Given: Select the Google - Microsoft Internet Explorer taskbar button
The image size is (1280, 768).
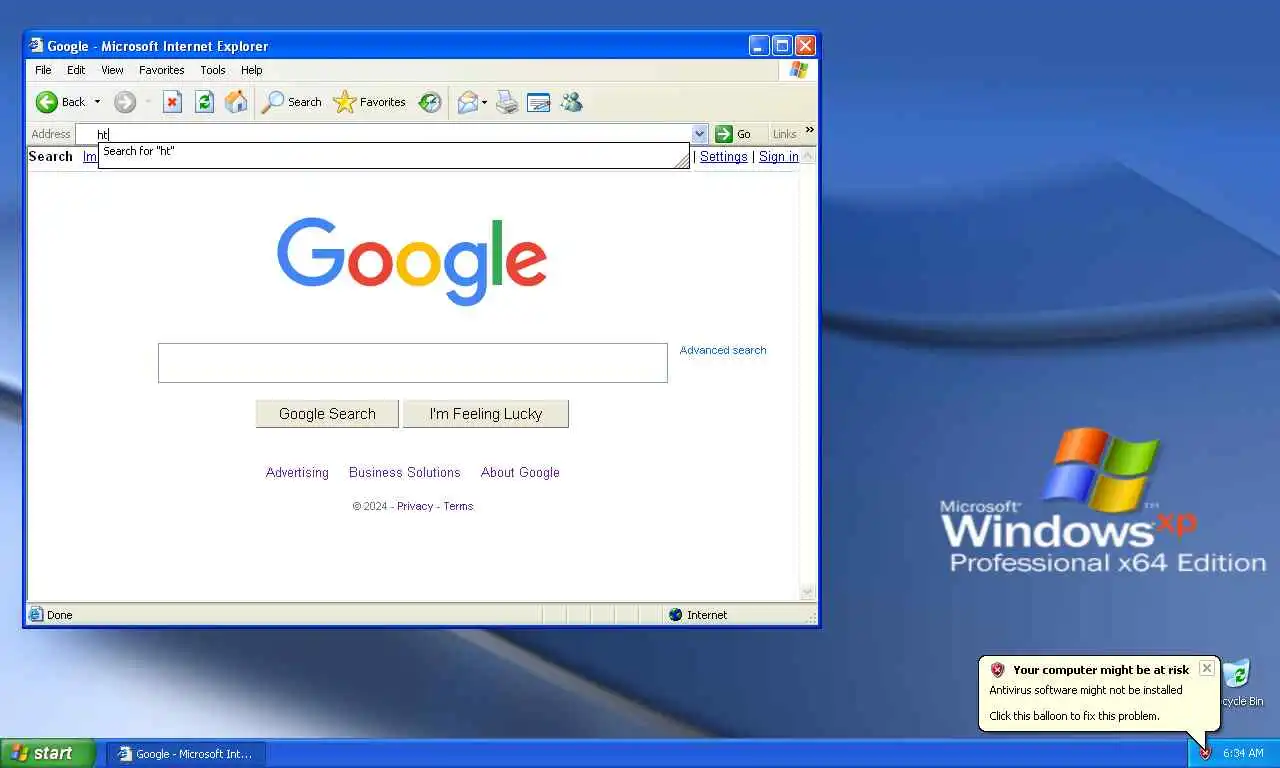Looking at the screenshot, I should point(187,753).
